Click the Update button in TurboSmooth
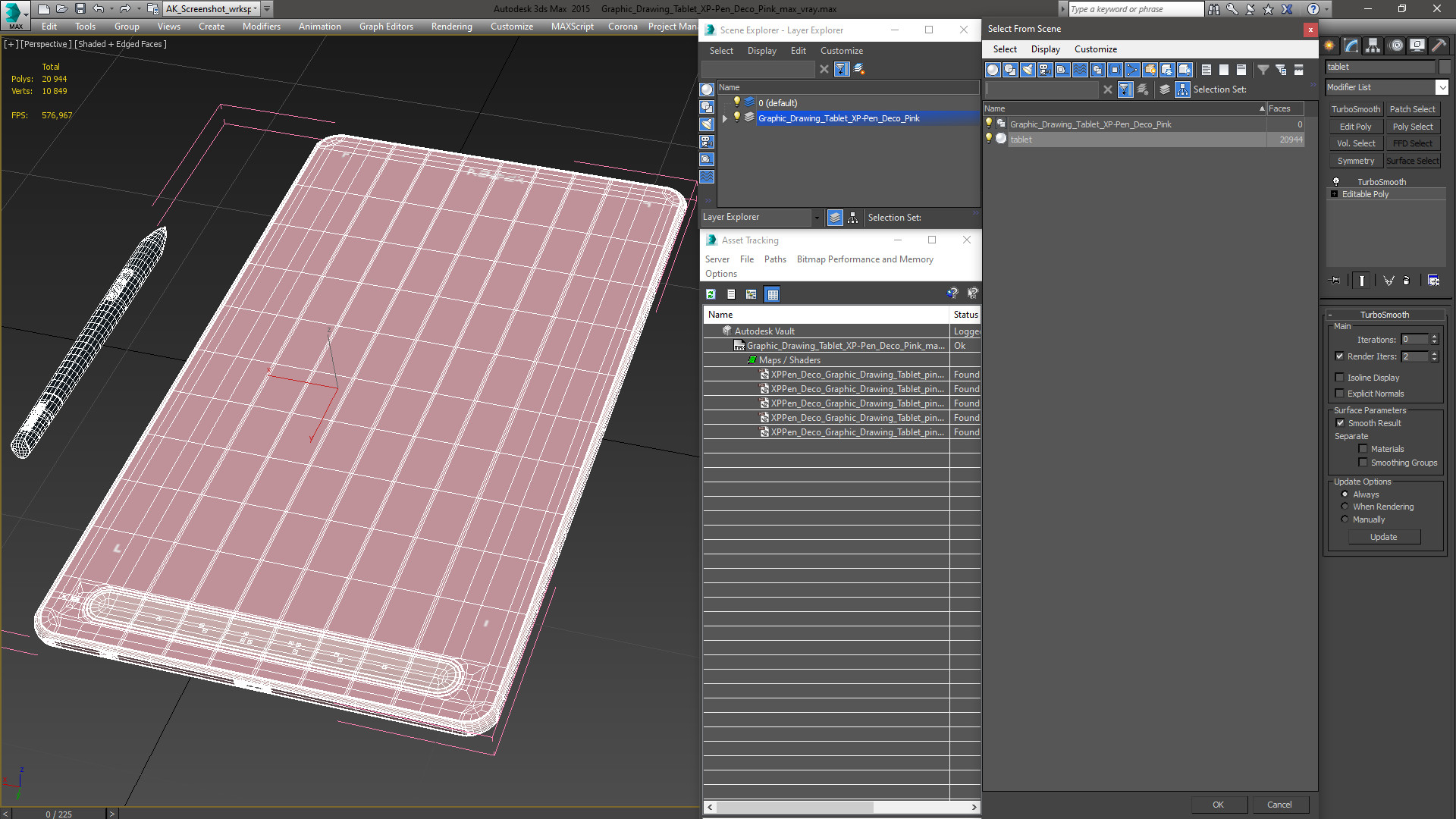 pos(1383,537)
